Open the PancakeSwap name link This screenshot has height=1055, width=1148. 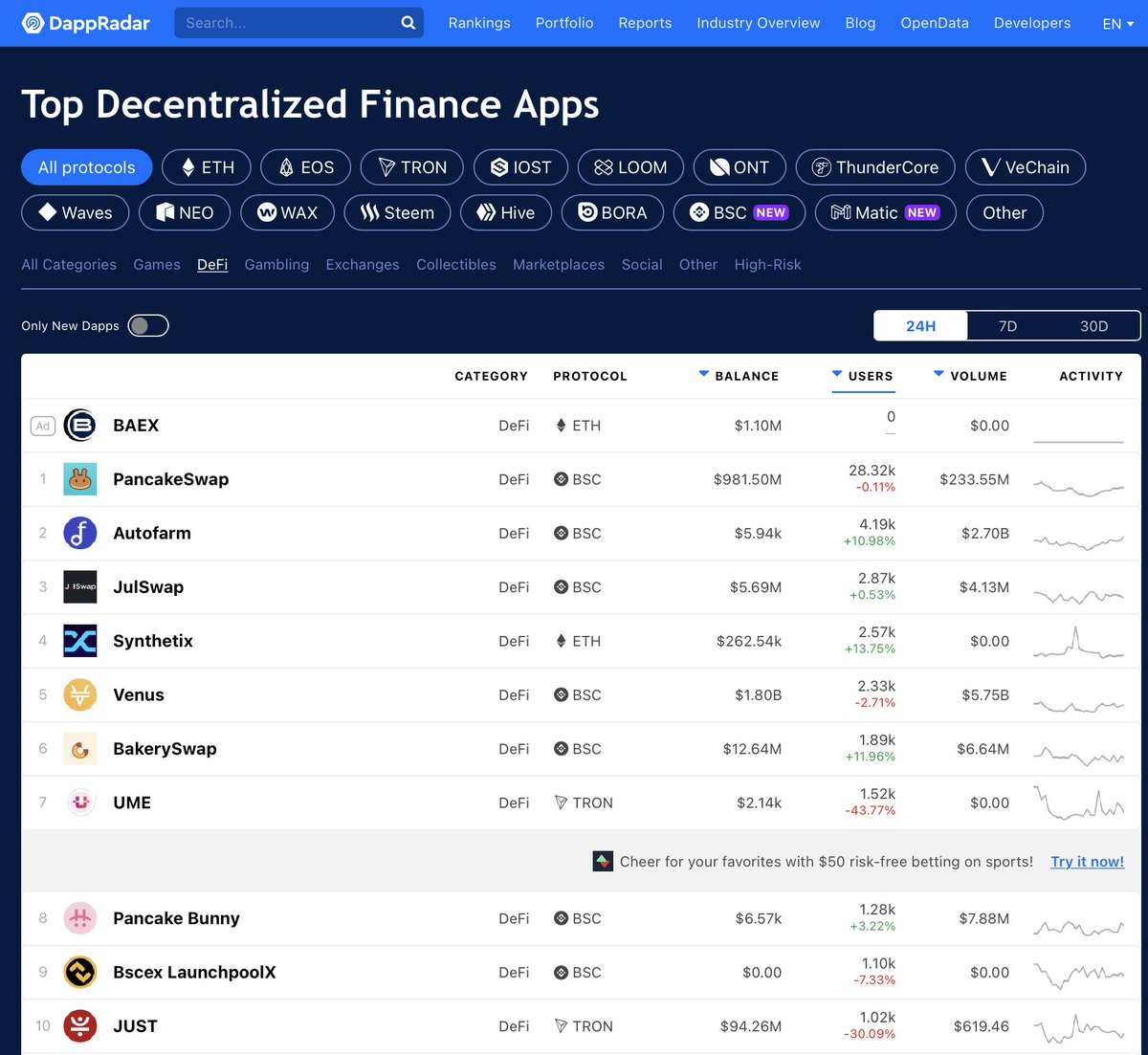click(171, 479)
